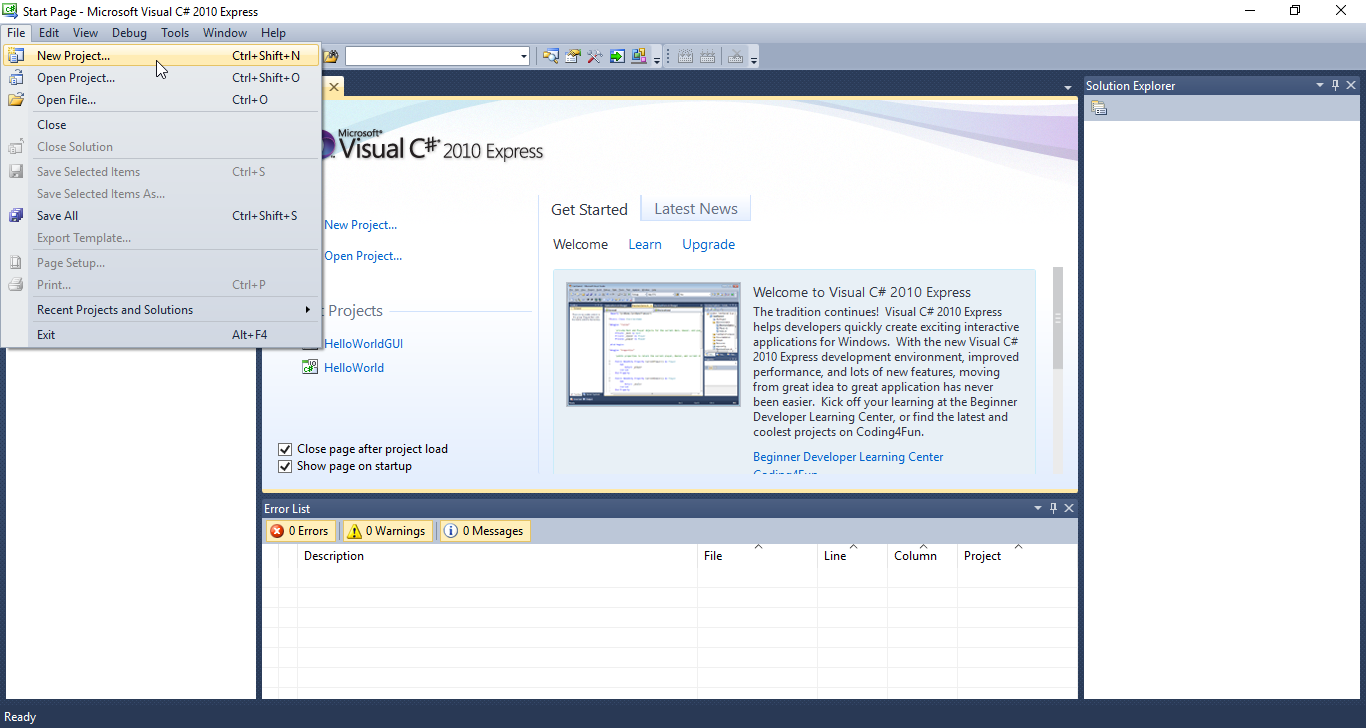This screenshot has width=1366, height=728.
Task: Open the Help menu
Action: click(273, 33)
